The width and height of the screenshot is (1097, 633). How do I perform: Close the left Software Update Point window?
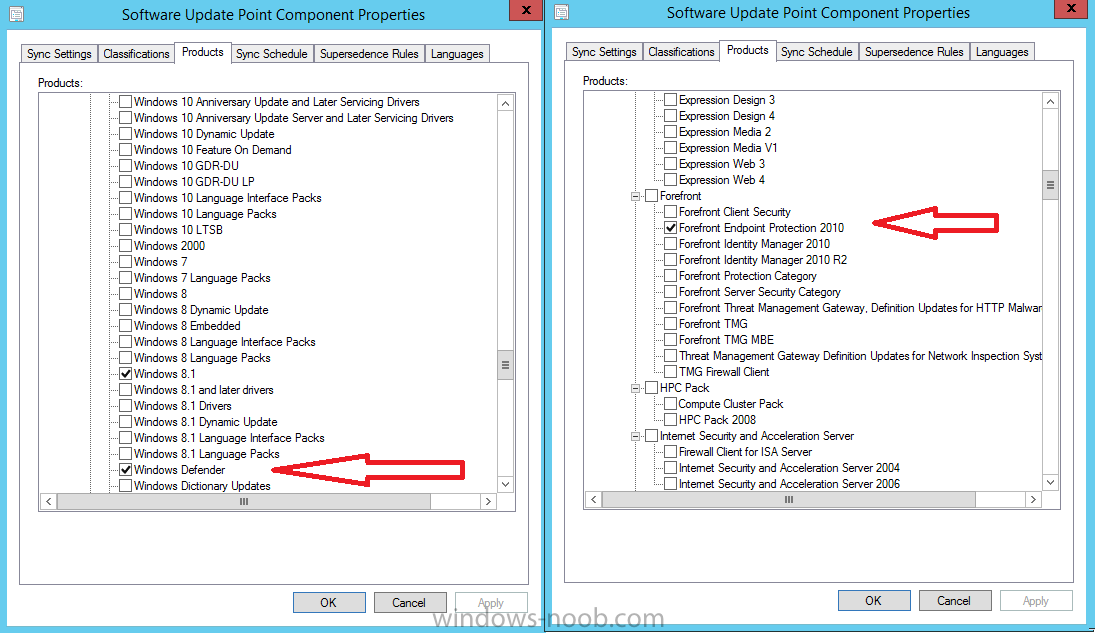coord(526,10)
